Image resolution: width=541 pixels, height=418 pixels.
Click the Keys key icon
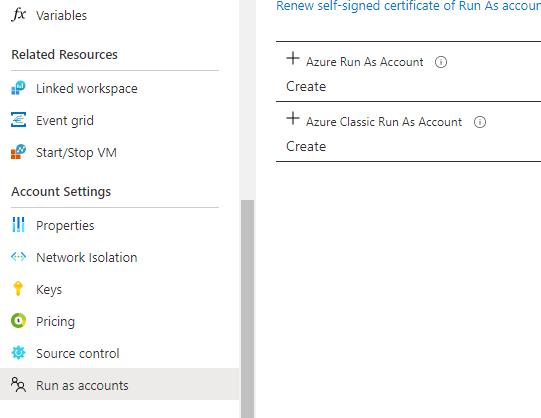click(x=18, y=288)
